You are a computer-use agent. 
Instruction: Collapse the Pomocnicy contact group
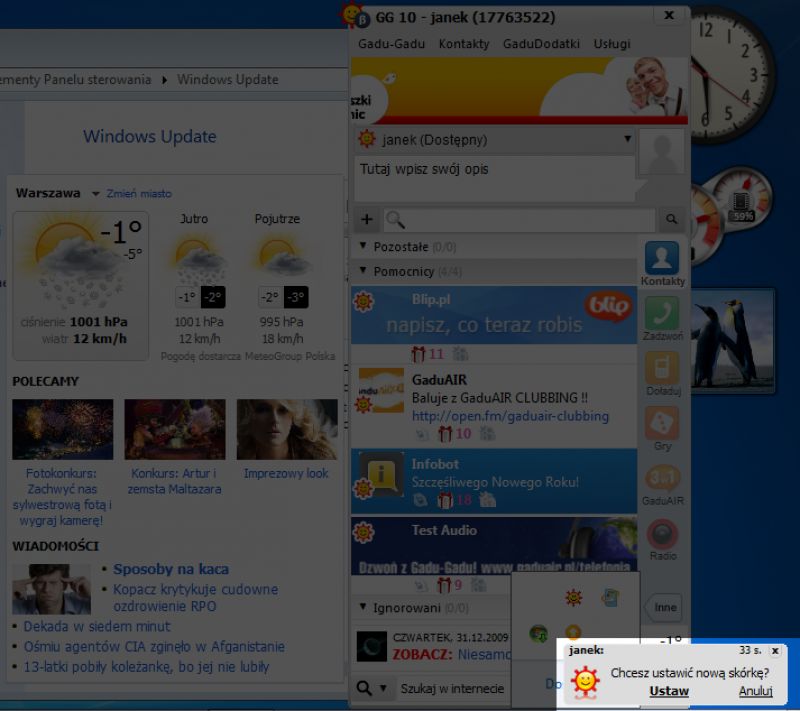(363, 270)
